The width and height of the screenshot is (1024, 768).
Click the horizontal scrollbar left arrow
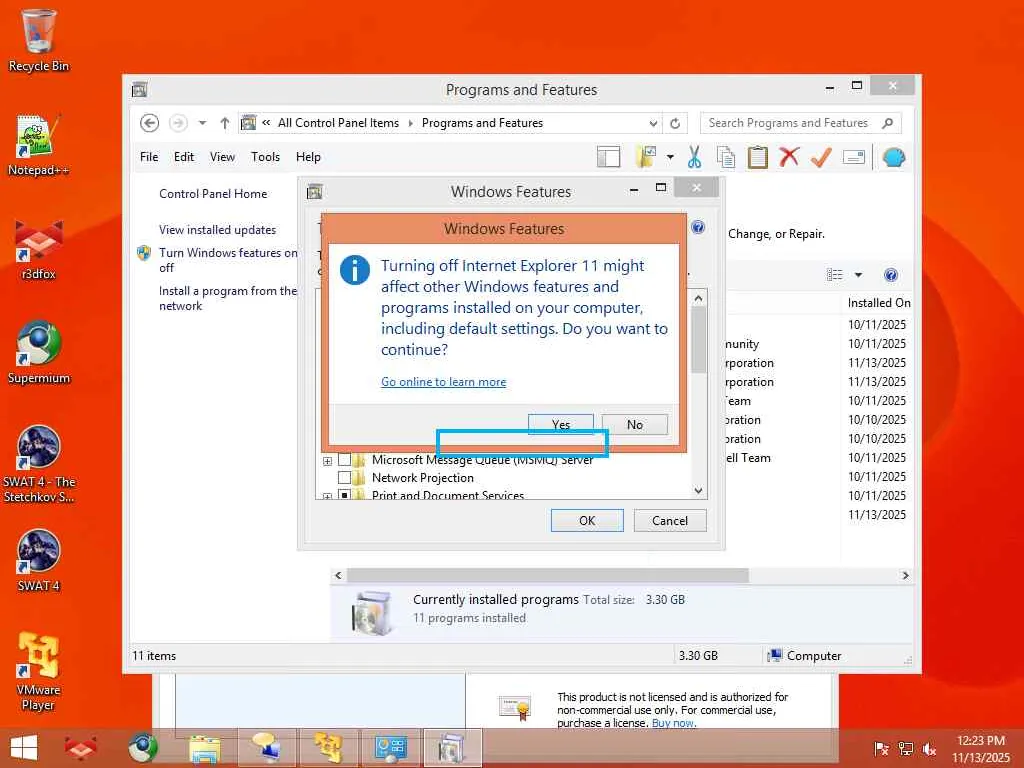[338, 575]
